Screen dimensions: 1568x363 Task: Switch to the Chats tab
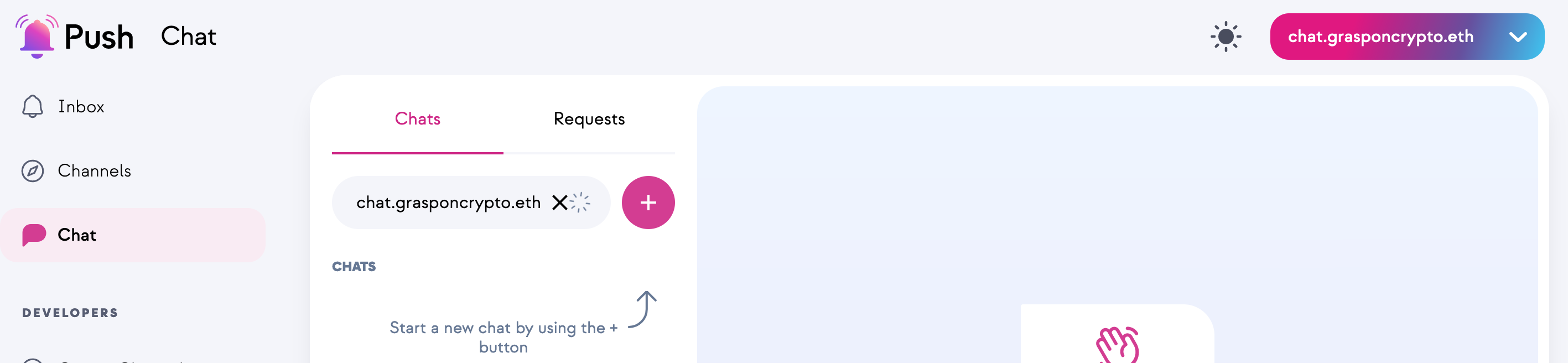click(418, 119)
